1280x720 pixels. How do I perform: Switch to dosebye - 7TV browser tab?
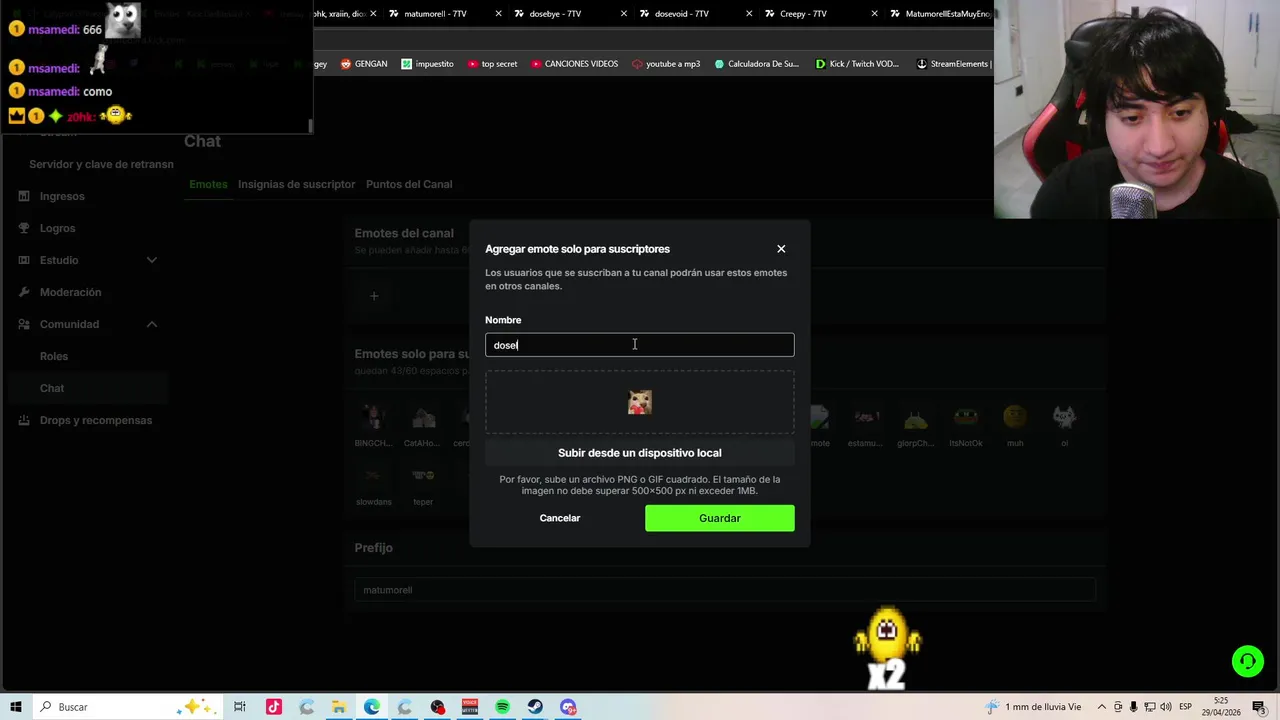pos(555,14)
